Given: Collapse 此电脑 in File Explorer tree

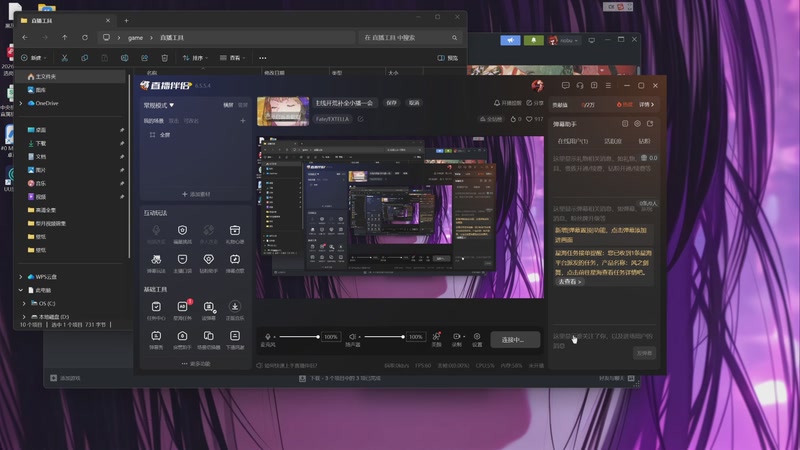Looking at the screenshot, I should pos(21,290).
